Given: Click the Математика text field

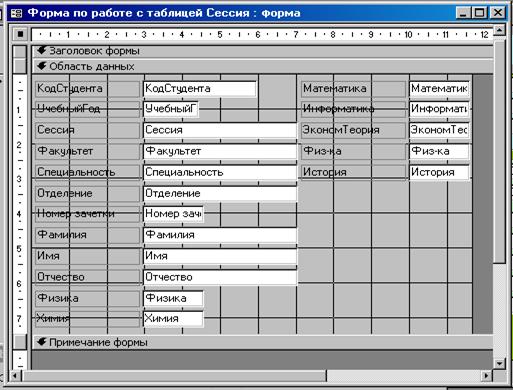Looking at the screenshot, I should [x=439, y=89].
